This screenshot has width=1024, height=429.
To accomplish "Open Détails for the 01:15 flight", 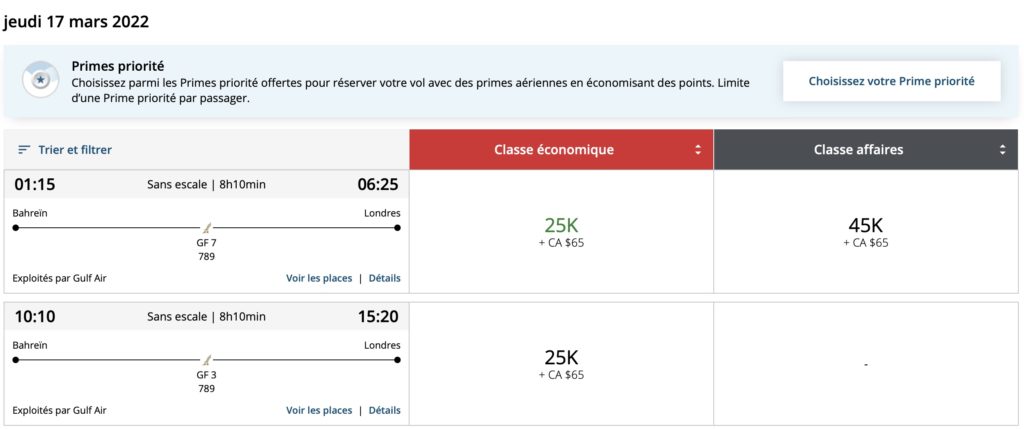I will point(385,278).
